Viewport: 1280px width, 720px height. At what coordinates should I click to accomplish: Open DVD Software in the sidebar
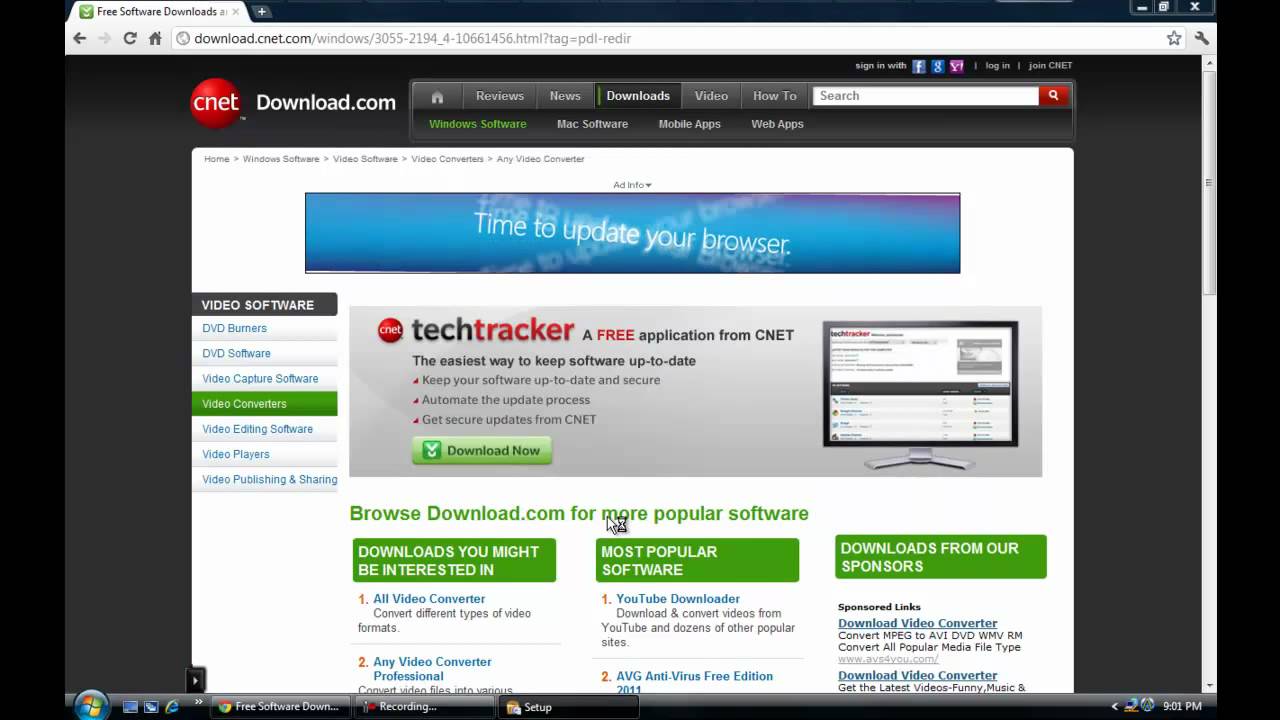tap(236, 353)
